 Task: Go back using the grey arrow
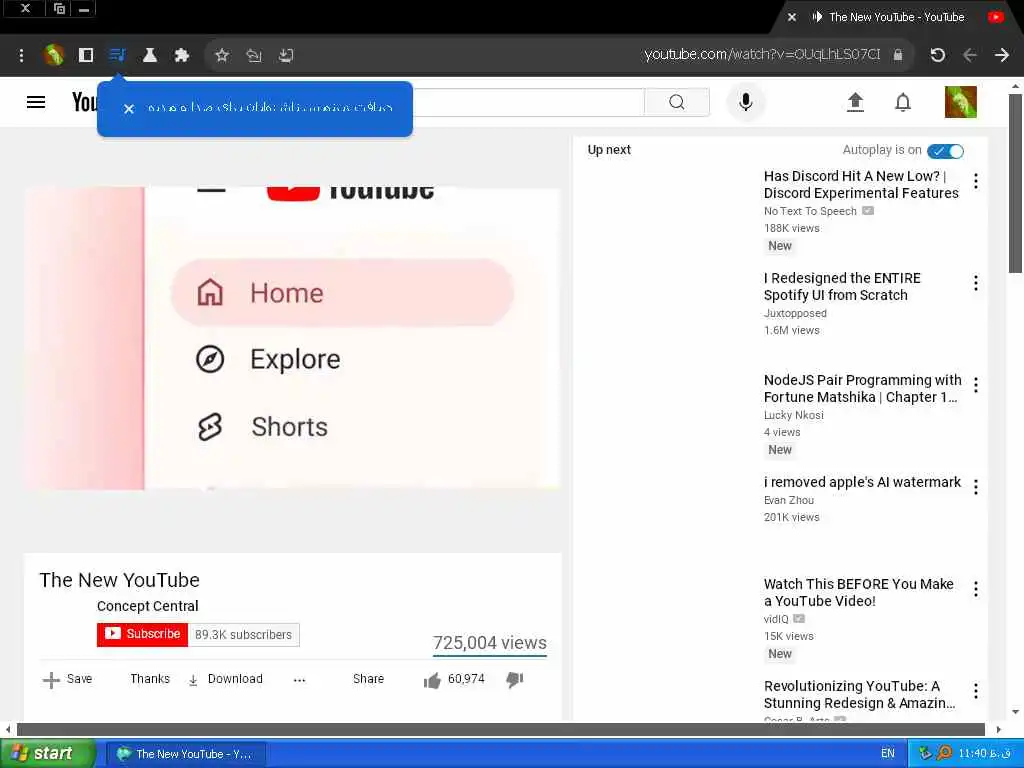coord(970,55)
